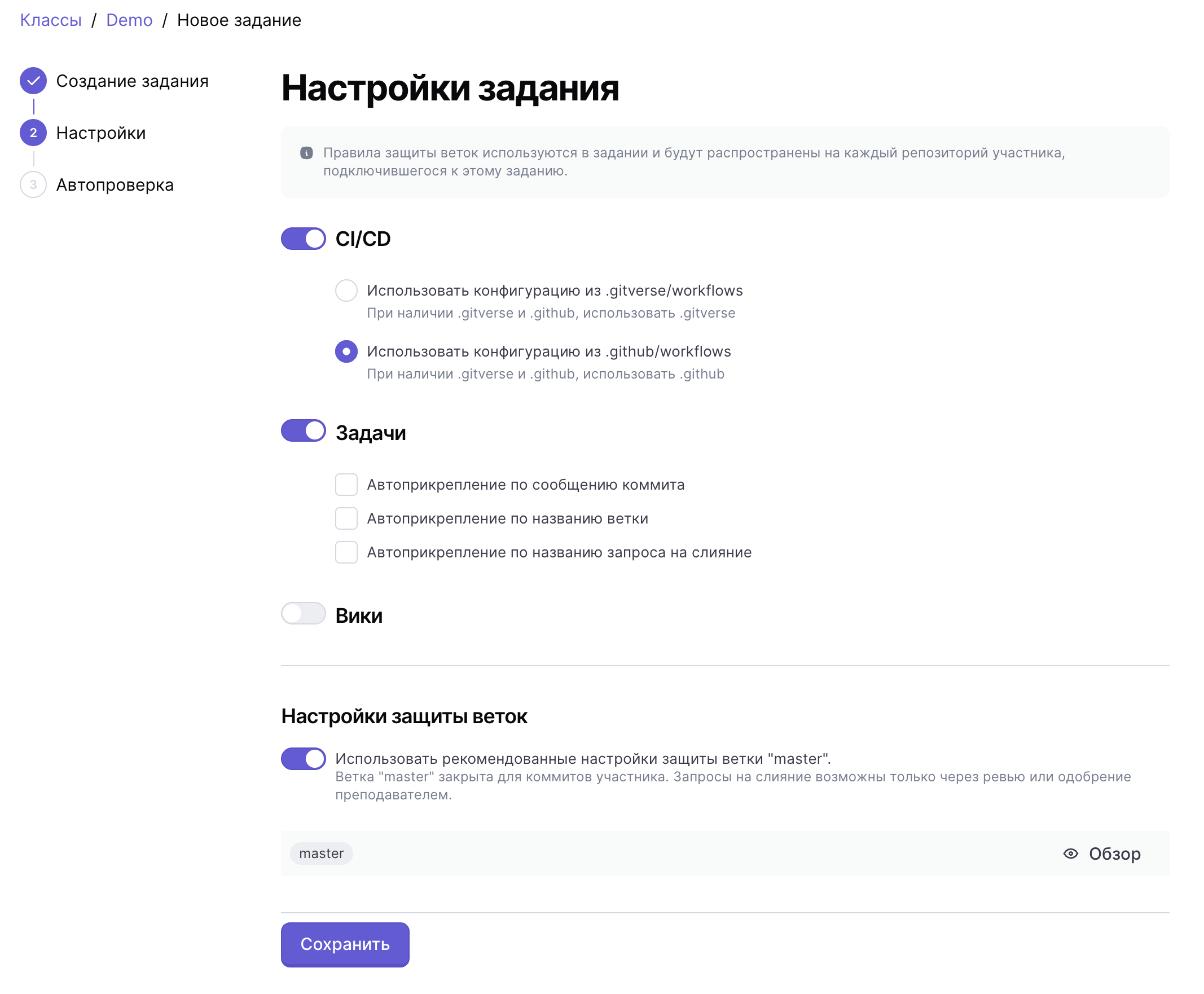Screen dimensions: 1204x994
Task: Check autoattach by merge request name
Action: (x=346, y=552)
